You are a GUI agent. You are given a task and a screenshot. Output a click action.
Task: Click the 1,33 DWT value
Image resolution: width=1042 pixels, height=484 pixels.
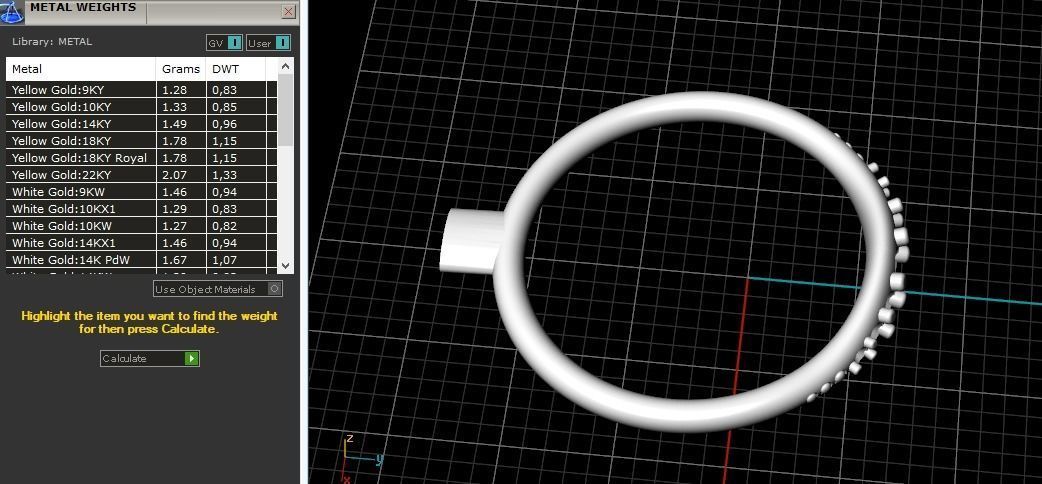pyautogui.click(x=225, y=175)
